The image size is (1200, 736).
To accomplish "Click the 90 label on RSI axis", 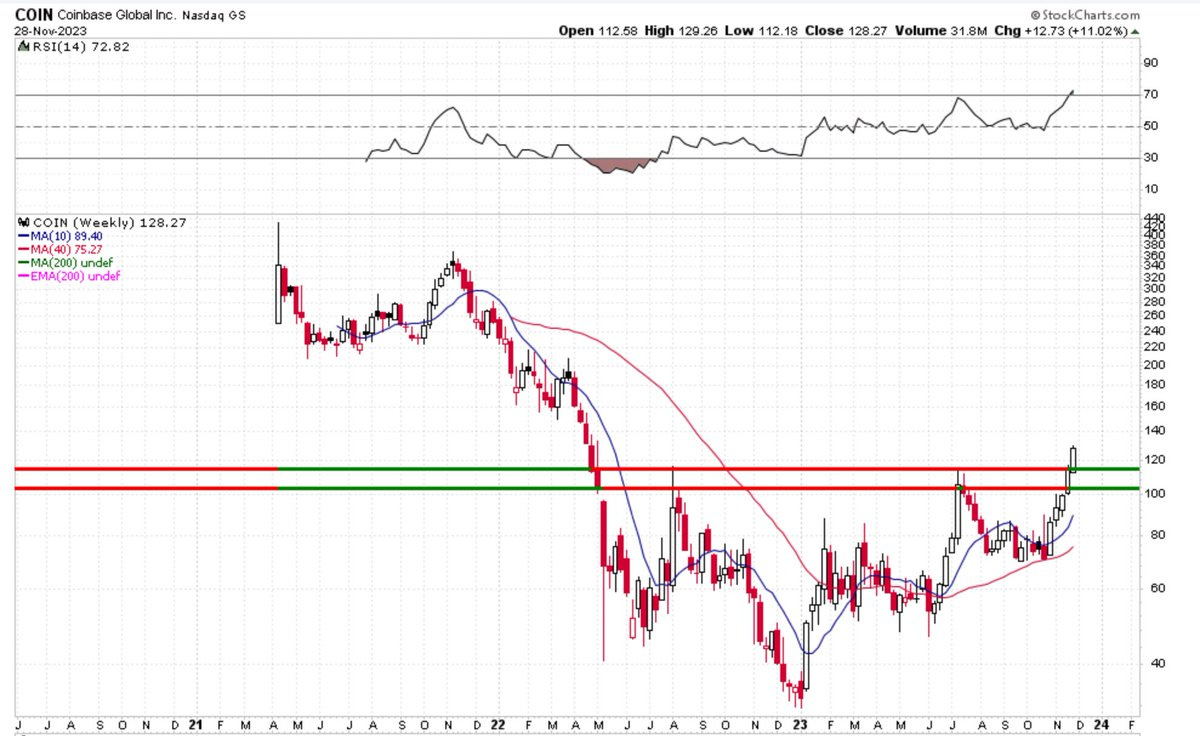I will (x=1151, y=63).
